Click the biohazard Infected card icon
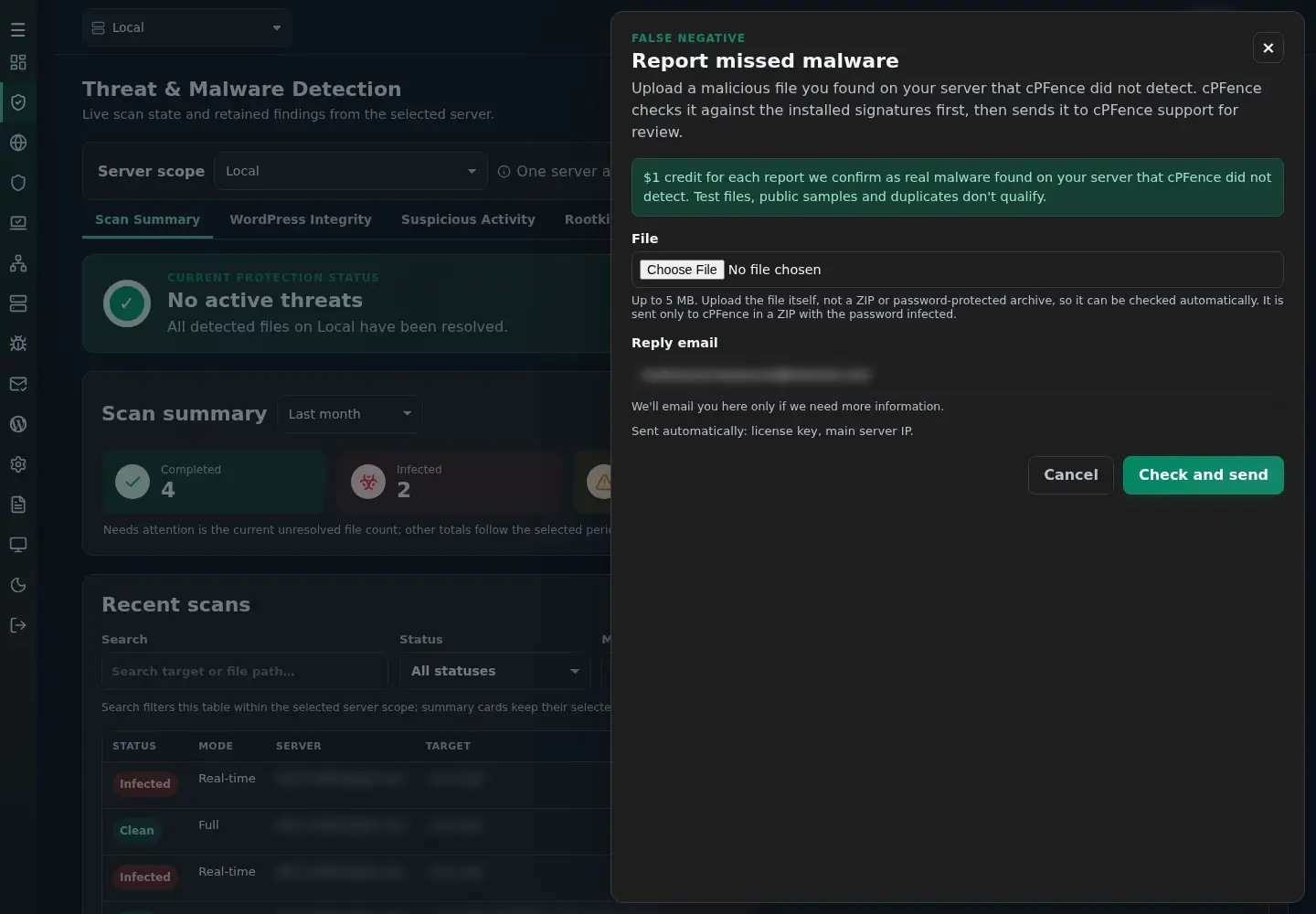This screenshot has width=1316, height=914. 368,481
